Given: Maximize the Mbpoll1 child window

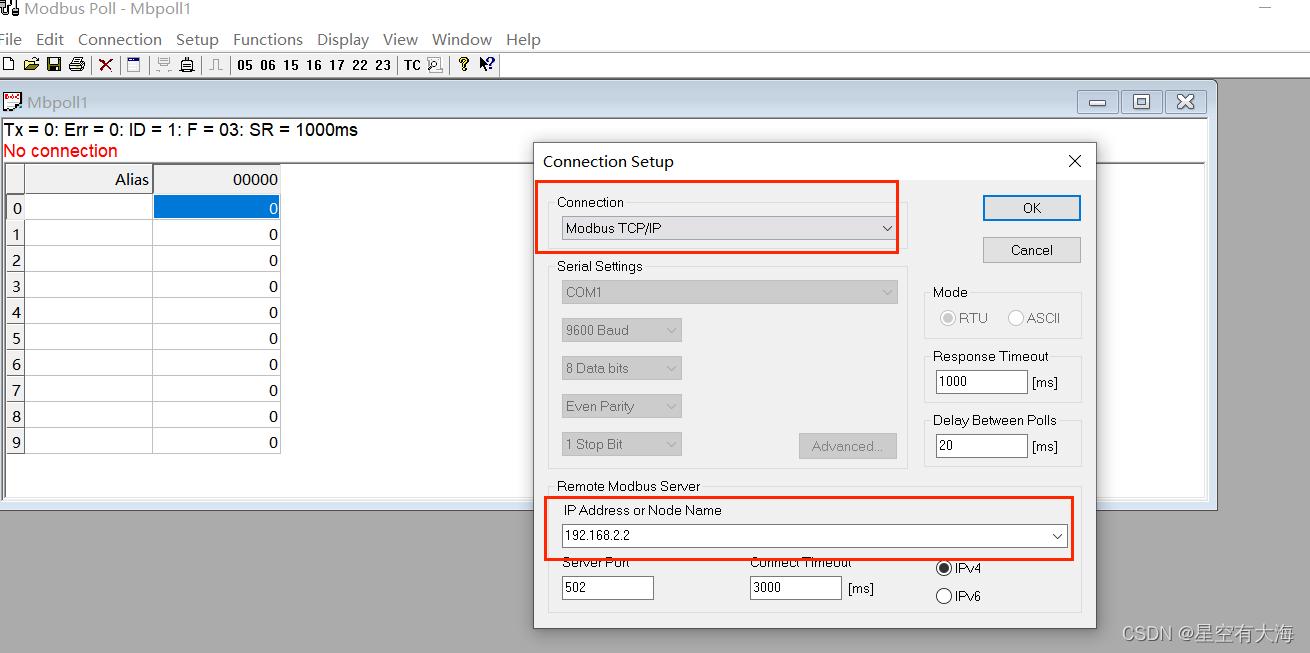Looking at the screenshot, I should tap(1141, 102).
